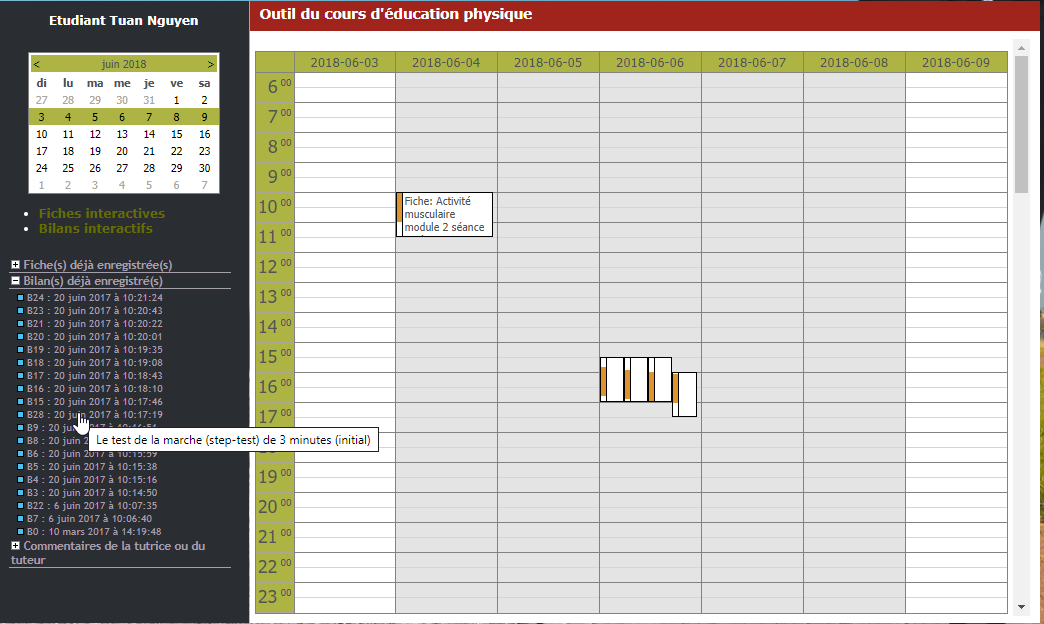This screenshot has width=1044, height=624.
Task: Expand Commentaires de la tutrice ou du tuteur
Action: point(15,546)
